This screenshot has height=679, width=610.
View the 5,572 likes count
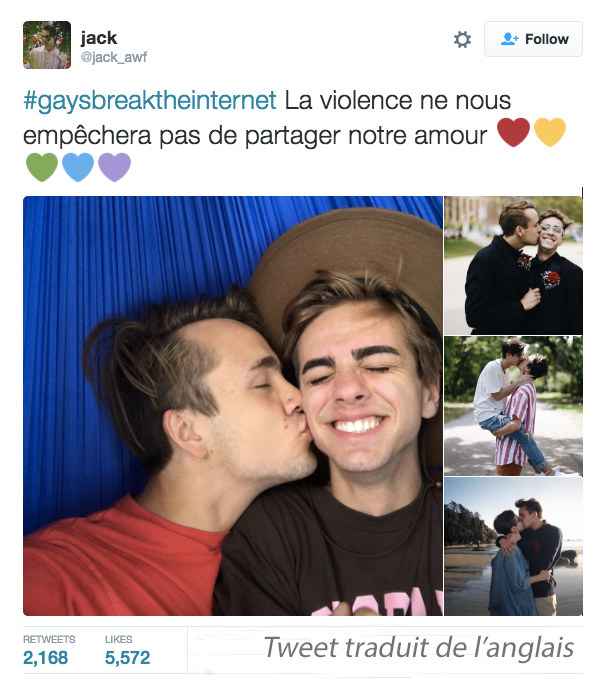(x=127, y=658)
